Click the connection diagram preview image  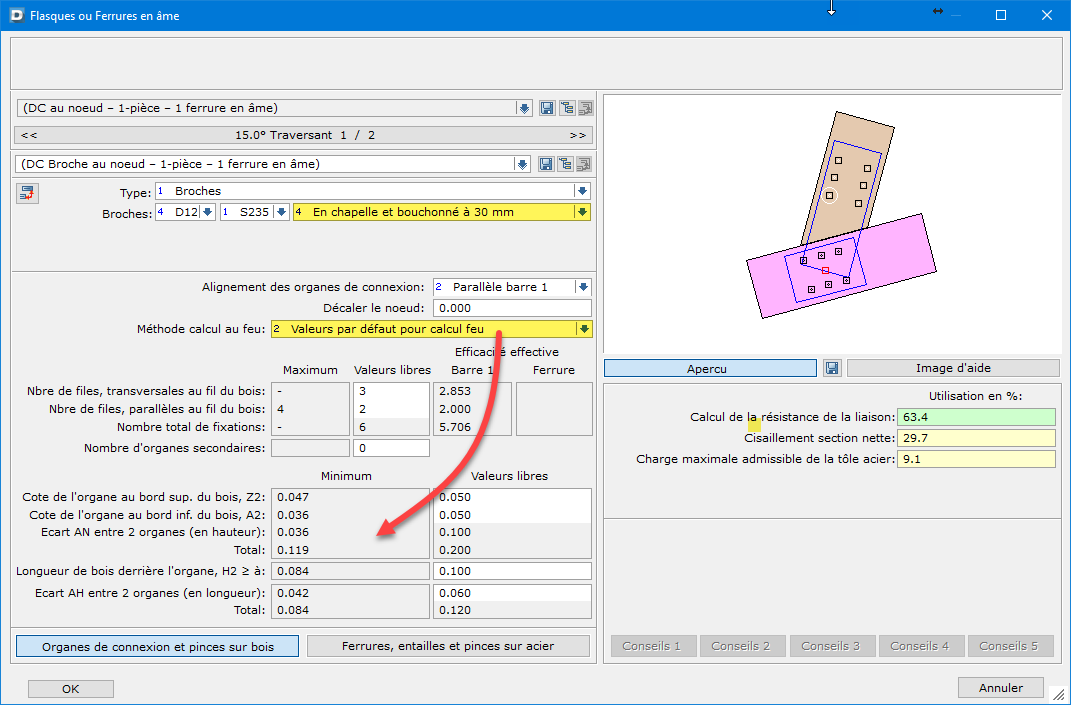point(832,224)
